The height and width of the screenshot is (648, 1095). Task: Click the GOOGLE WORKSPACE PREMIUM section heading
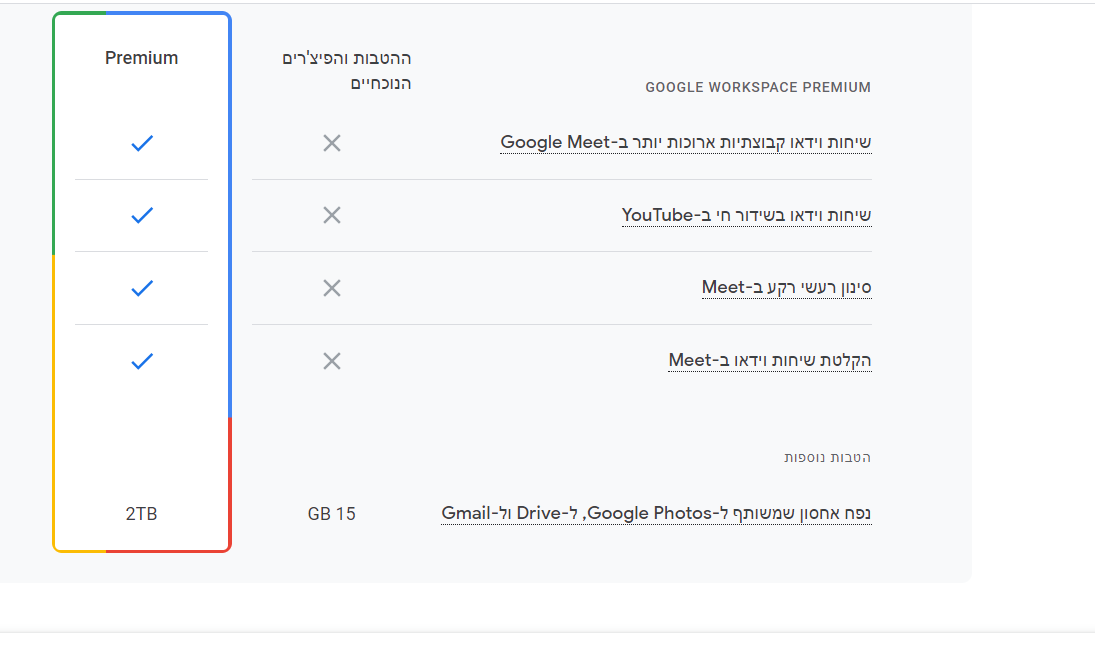point(758,87)
